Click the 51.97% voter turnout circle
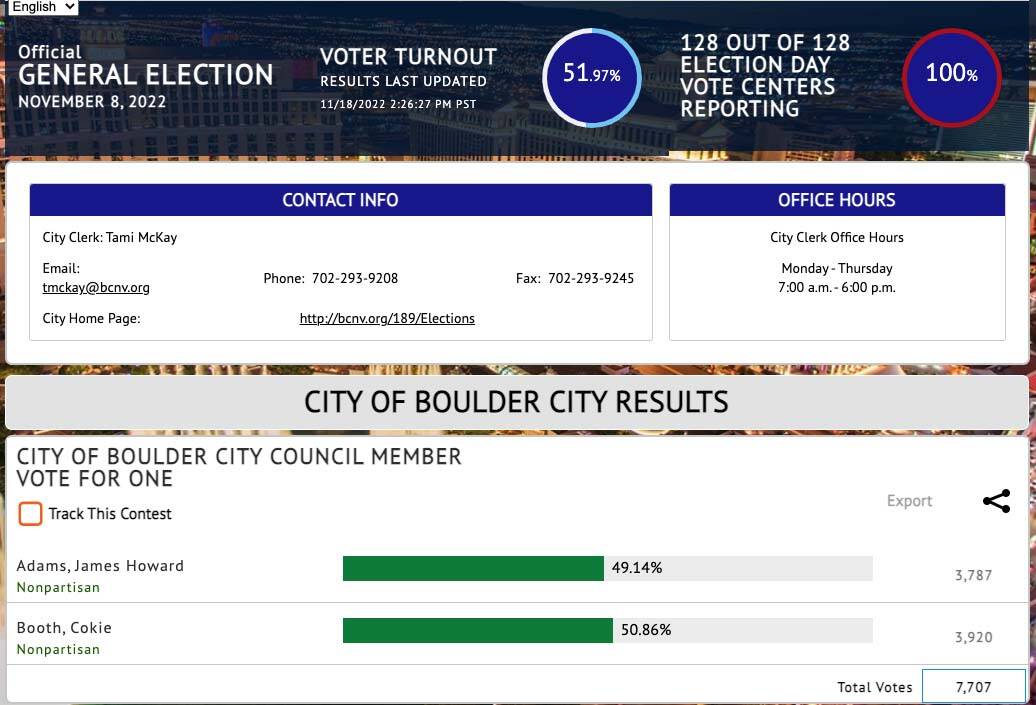 pyautogui.click(x=591, y=76)
